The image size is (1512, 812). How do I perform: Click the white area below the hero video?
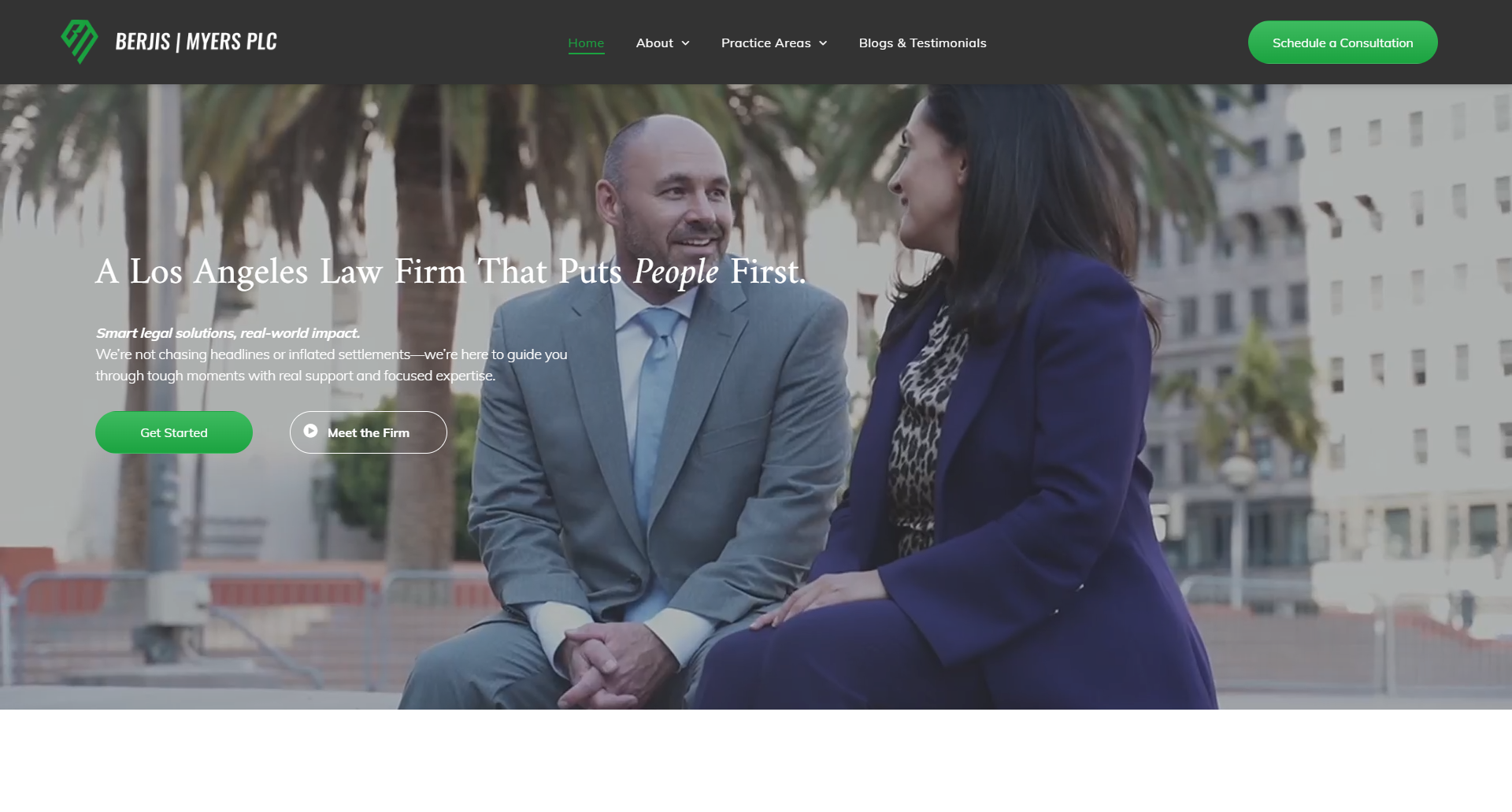[x=756, y=761]
